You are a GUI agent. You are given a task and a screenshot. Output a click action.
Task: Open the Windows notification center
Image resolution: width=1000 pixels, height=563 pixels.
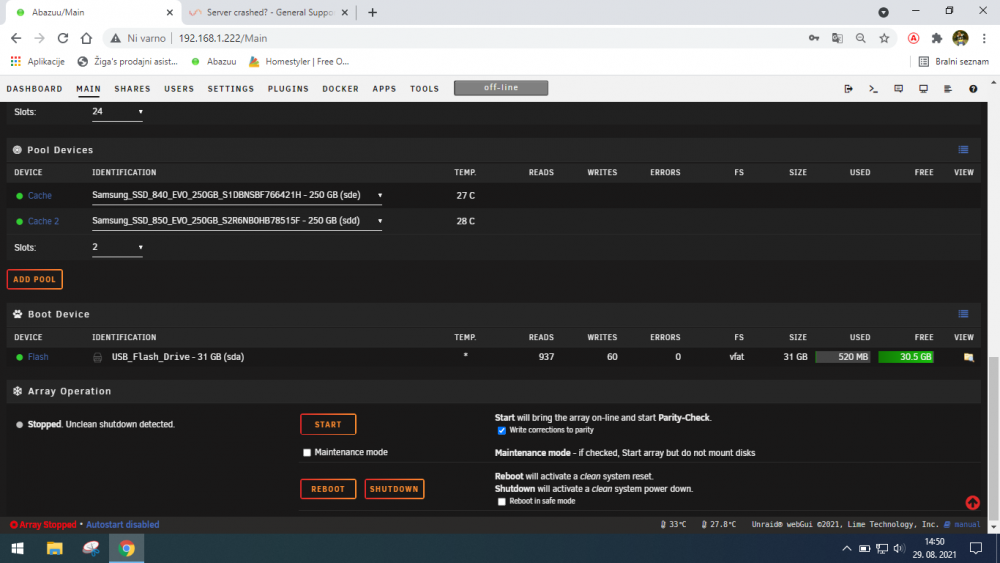976,548
